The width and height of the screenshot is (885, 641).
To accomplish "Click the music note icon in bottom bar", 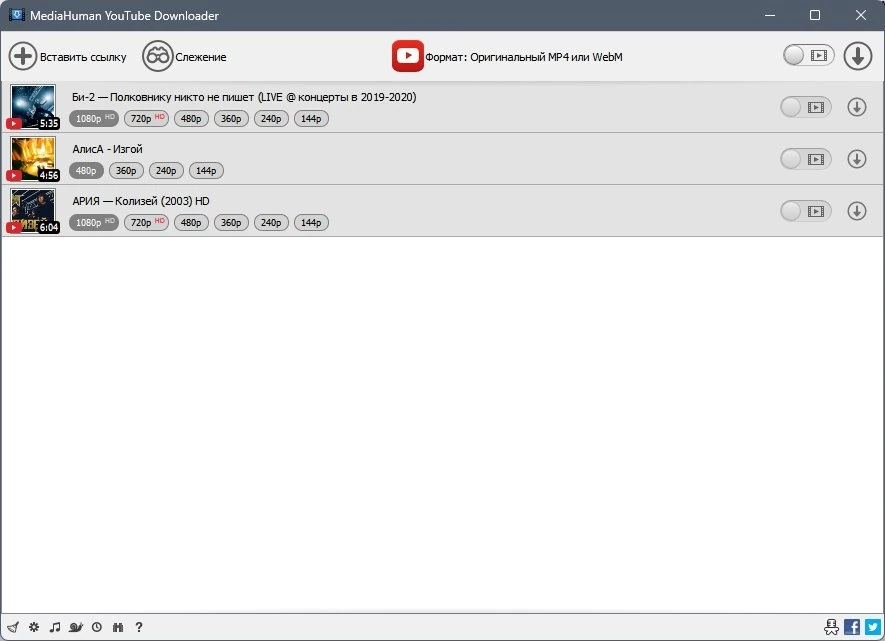I will [55, 627].
